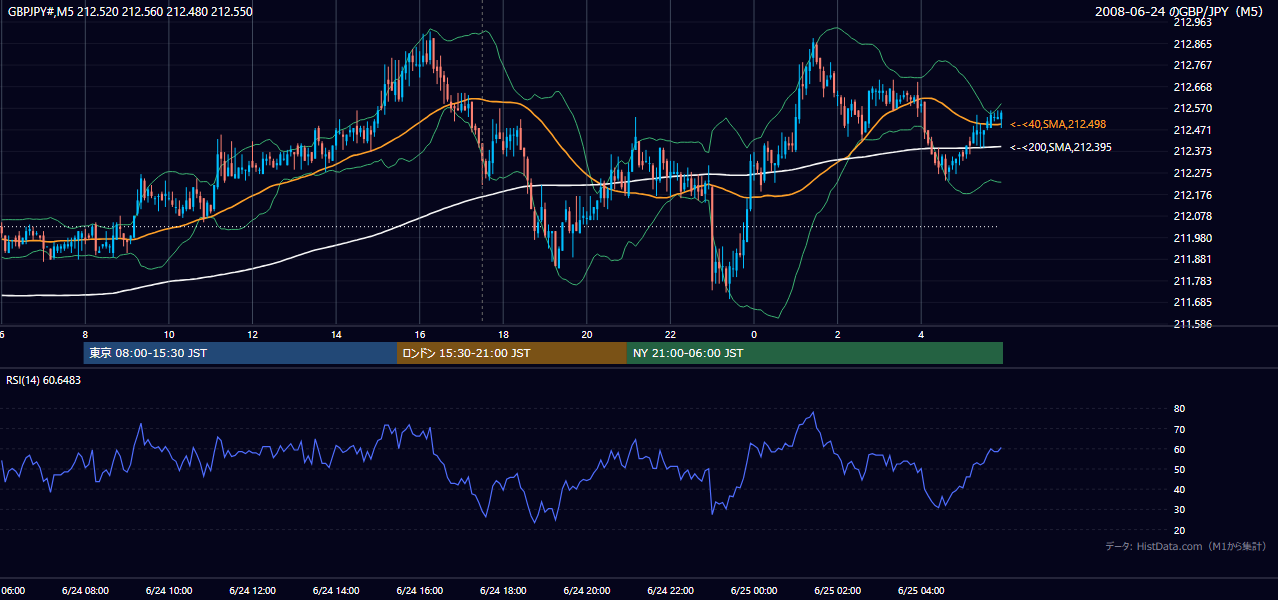Click the 6/24 16:00 bottom date label
1278x600 pixels.
click(x=420, y=591)
